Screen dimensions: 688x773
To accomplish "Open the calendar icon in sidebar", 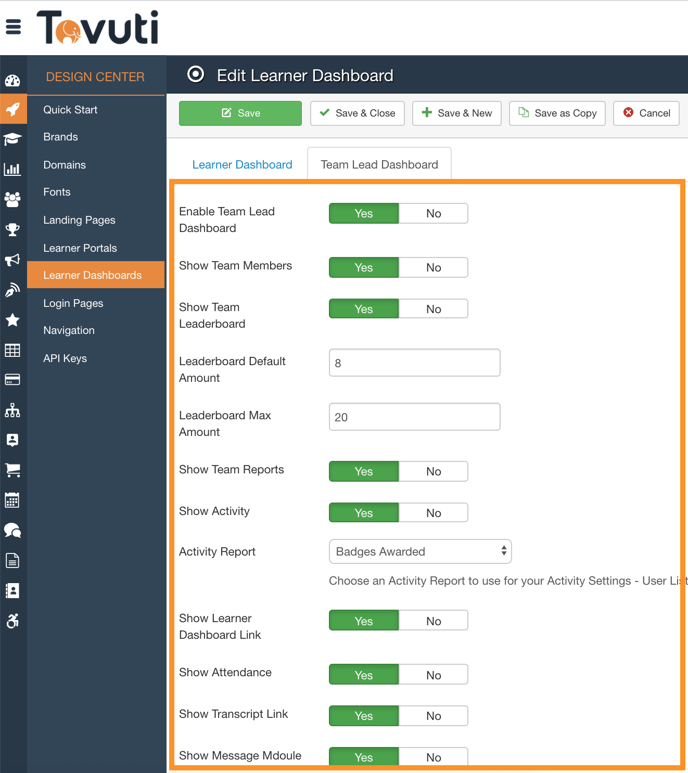I will coord(13,500).
